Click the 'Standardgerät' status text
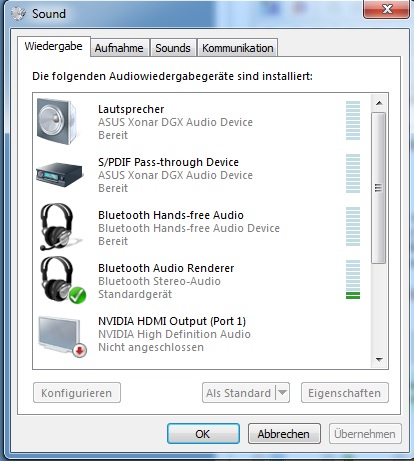The image size is (414, 461). [135, 294]
